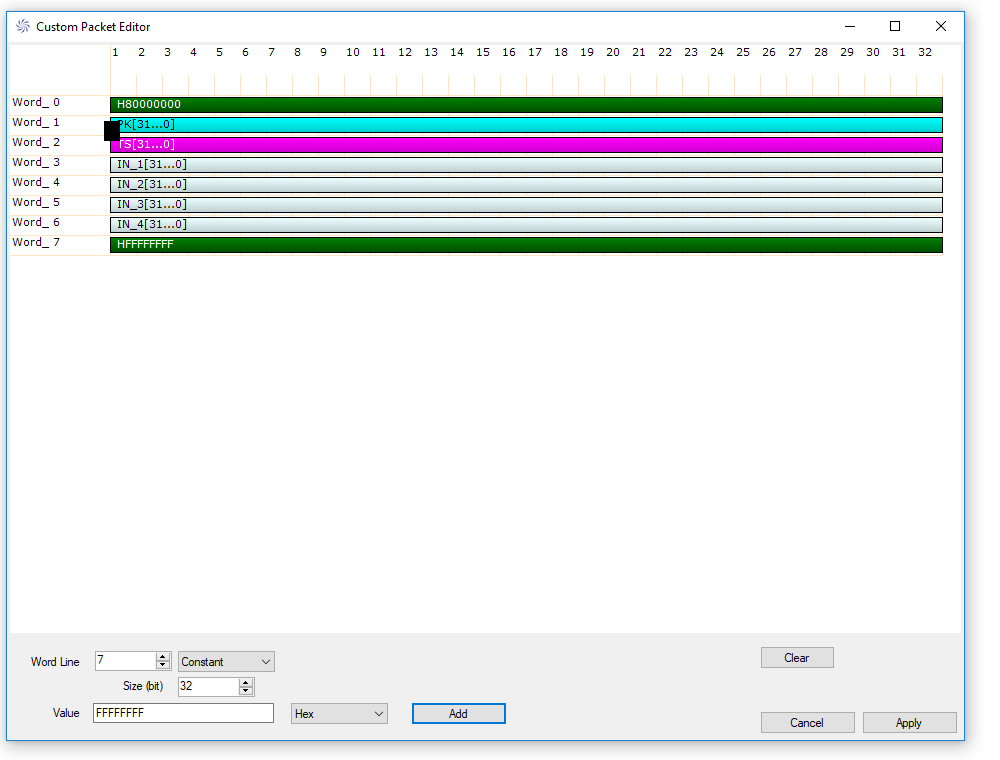The image size is (1000, 760).
Task: Click the Word_ 2 row label
Action: pyautogui.click(x=36, y=142)
